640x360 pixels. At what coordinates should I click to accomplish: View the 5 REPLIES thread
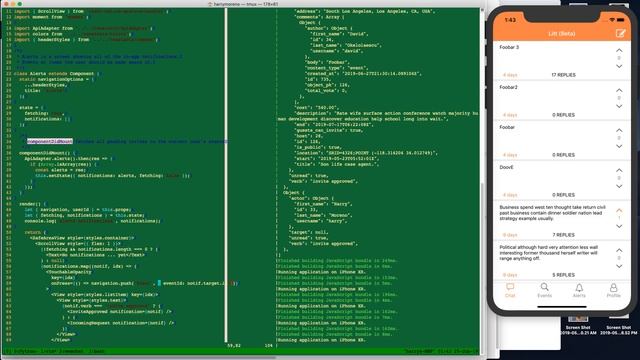(563, 275)
